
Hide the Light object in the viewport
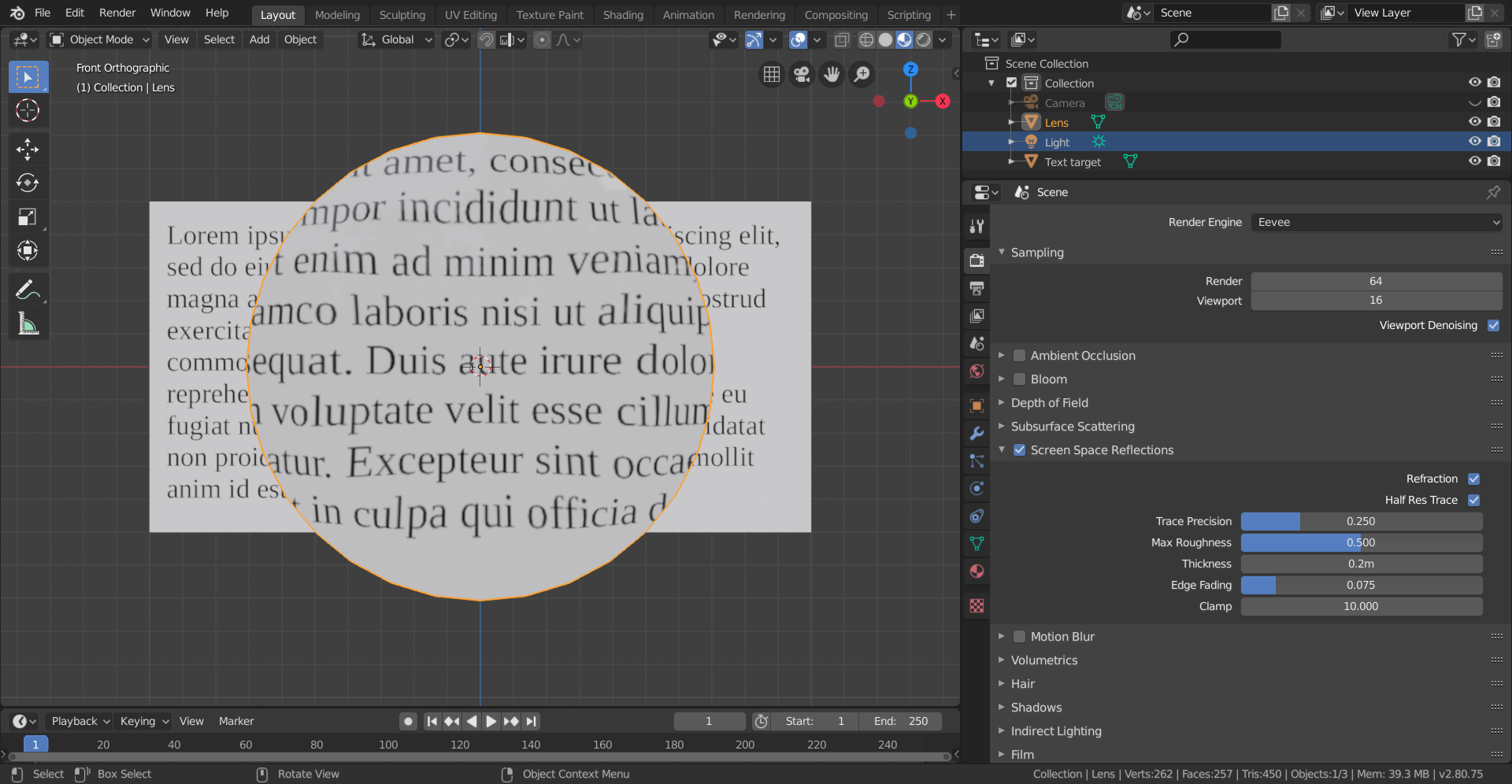(x=1474, y=141)
